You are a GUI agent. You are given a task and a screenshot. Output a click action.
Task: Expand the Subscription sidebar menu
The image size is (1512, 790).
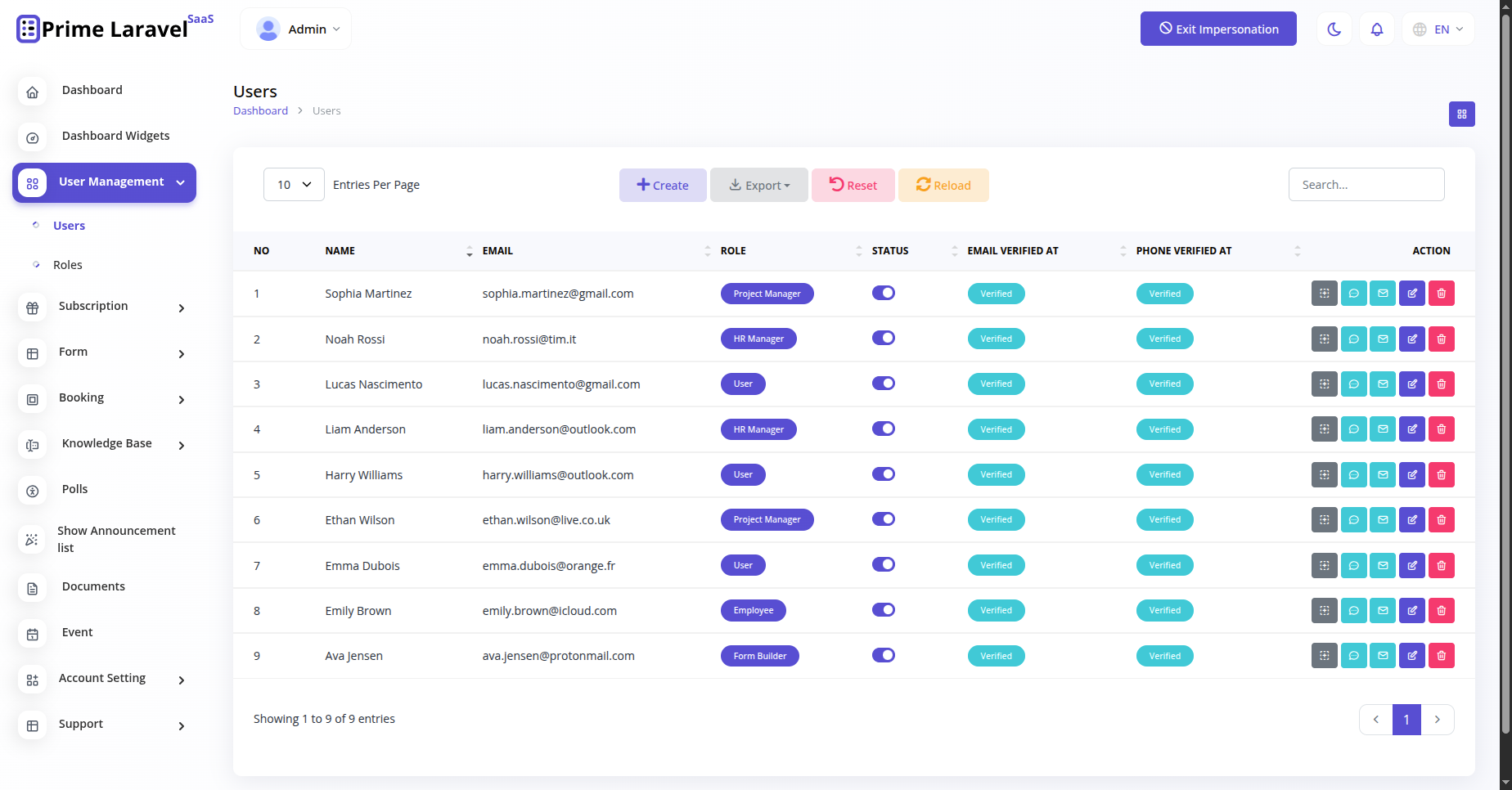105,307
